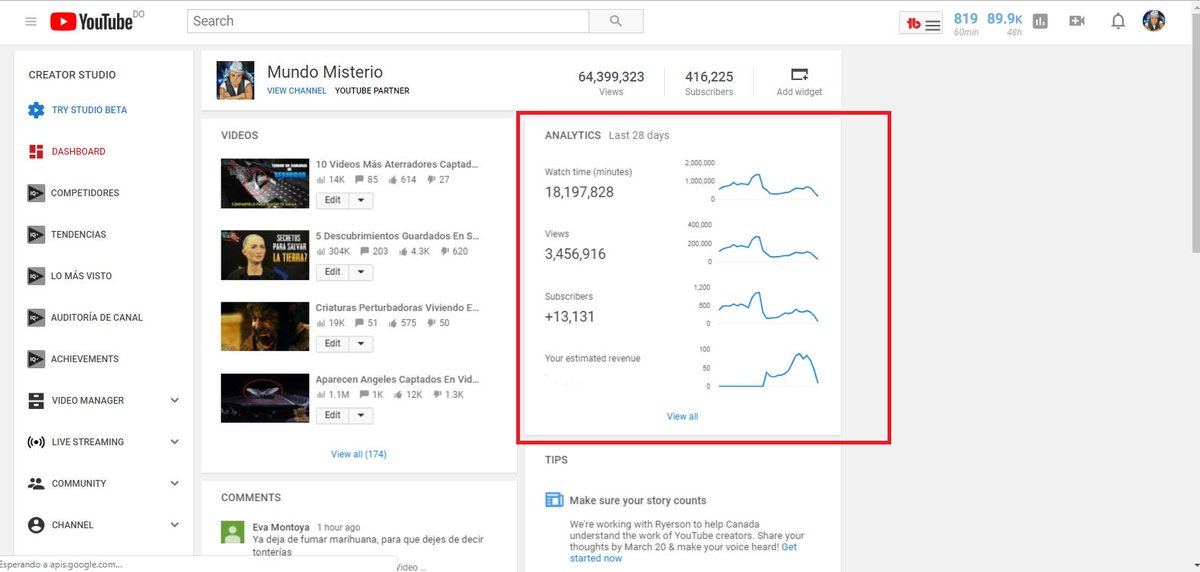Screen dimensions: 1200x572
Task: Click Edit for Aparecen Angeles Captados
Action: click(332, 415)
